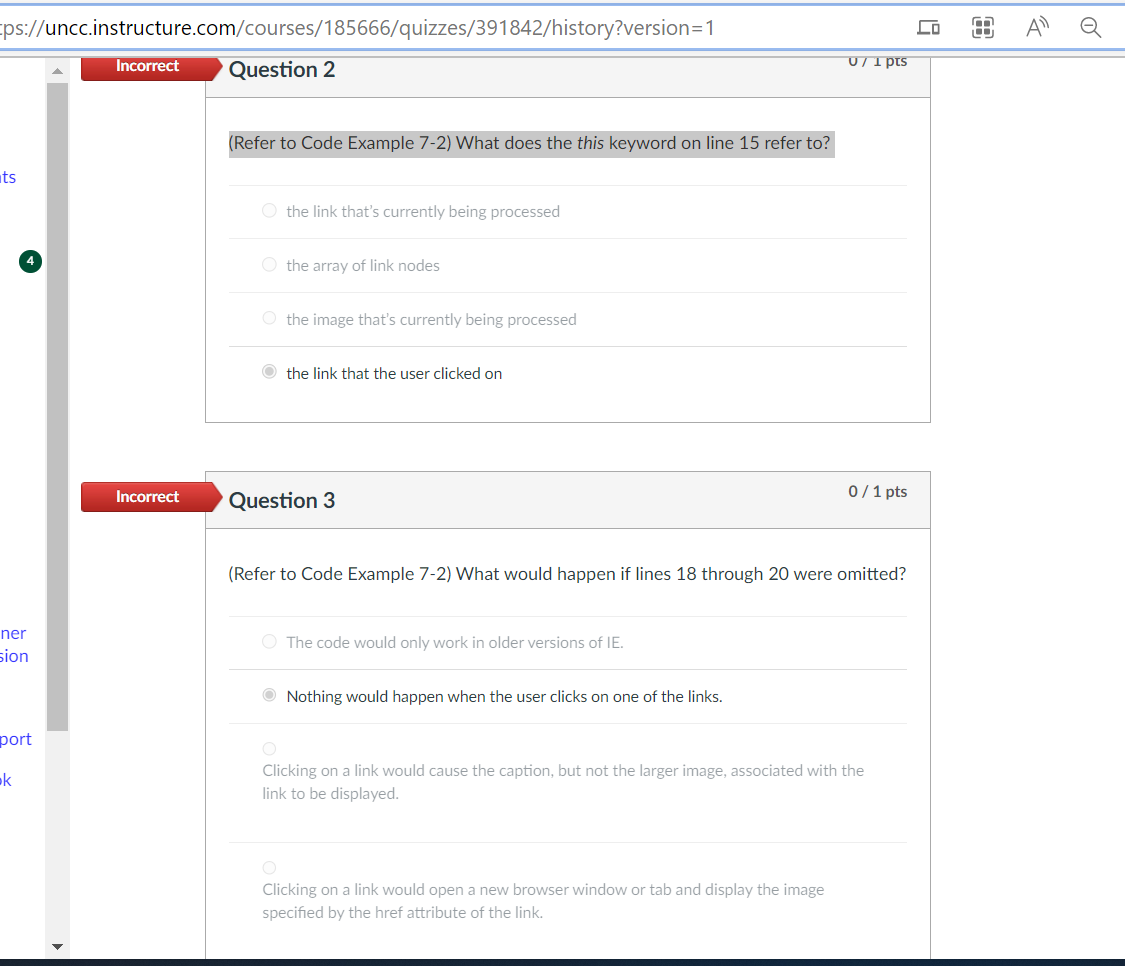Open the sidebar link ending in port
The height and width of the screenshot is (966, 1125).
point(15,739)
